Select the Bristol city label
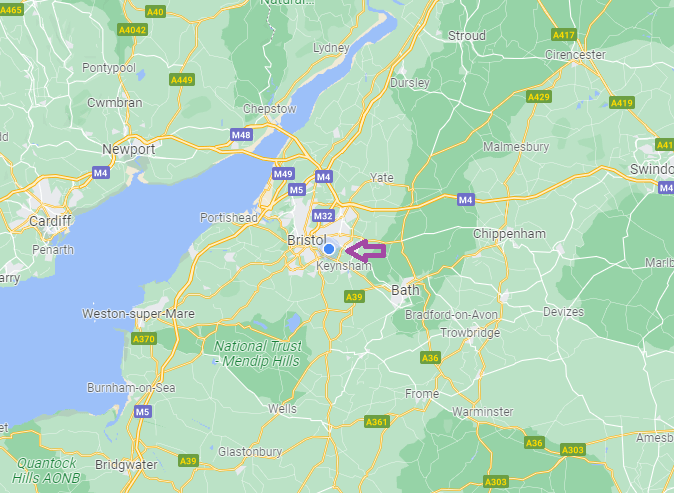 pyautogui.click(x=307, y=240)
